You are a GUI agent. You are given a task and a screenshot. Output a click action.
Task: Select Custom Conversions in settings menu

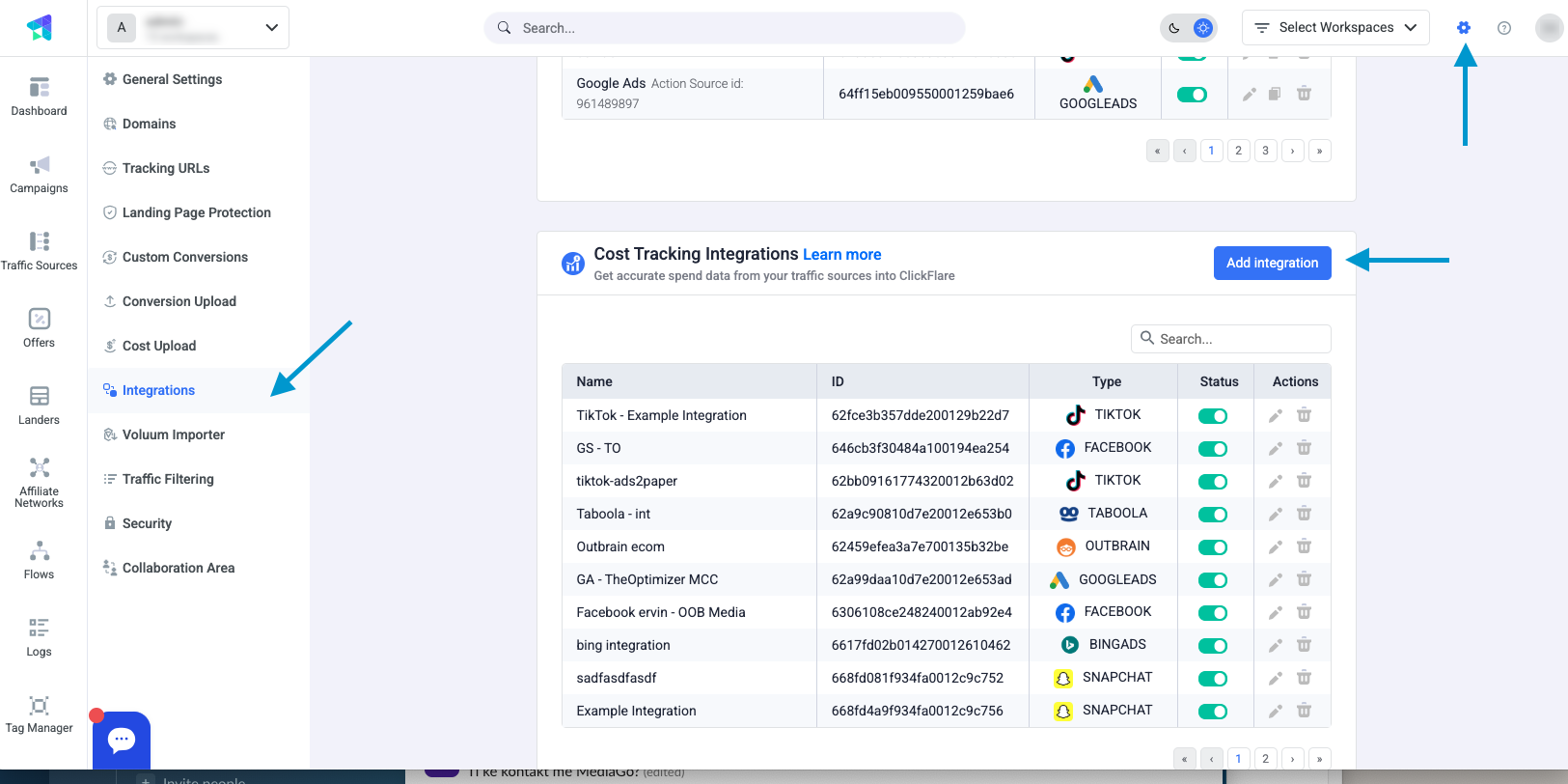pos(184,257)
